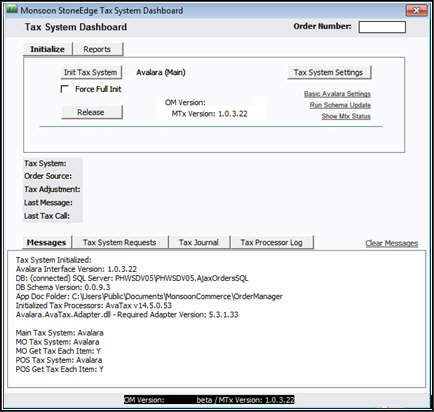Click the DB SQL Server connection message line
434x412 pixels.
132,278
